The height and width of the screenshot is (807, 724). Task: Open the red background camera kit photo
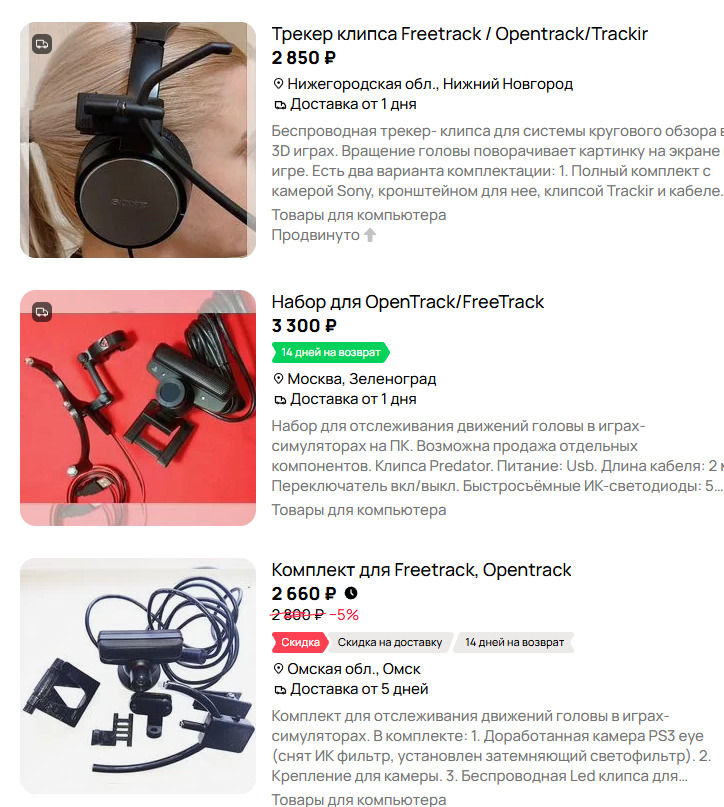click(138, 408)
